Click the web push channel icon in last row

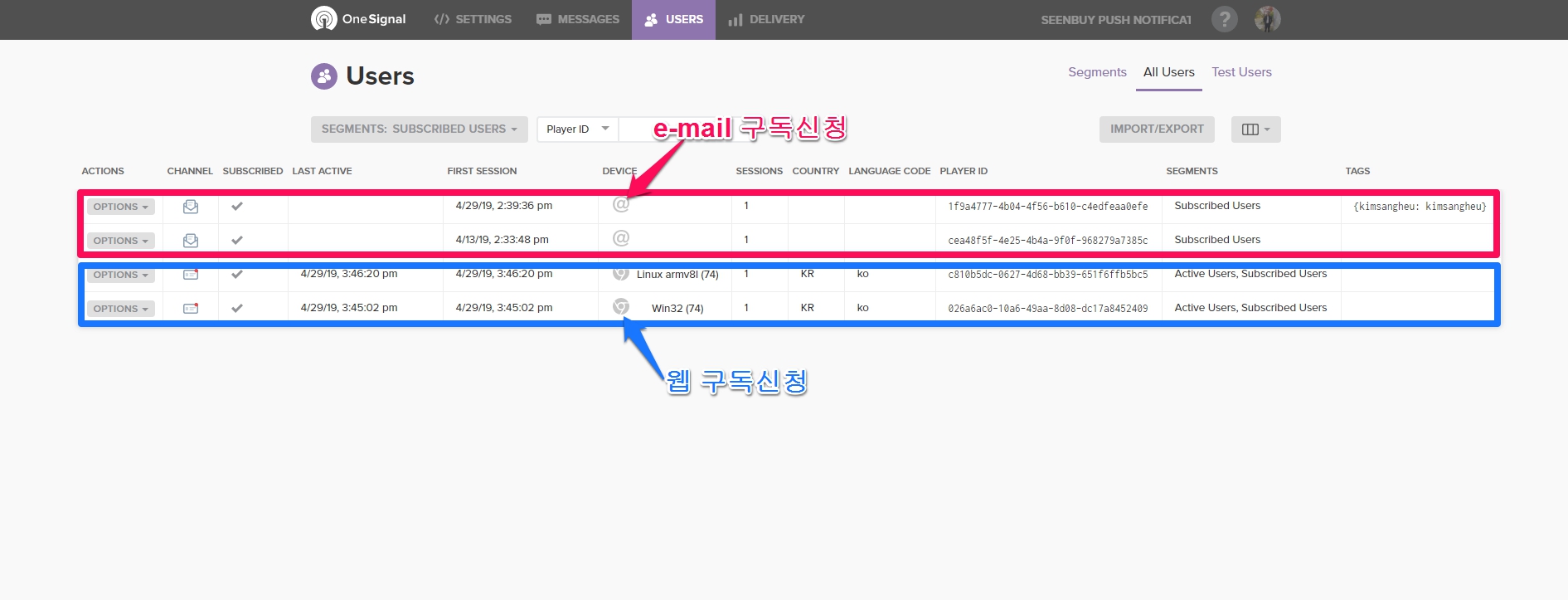191,308
